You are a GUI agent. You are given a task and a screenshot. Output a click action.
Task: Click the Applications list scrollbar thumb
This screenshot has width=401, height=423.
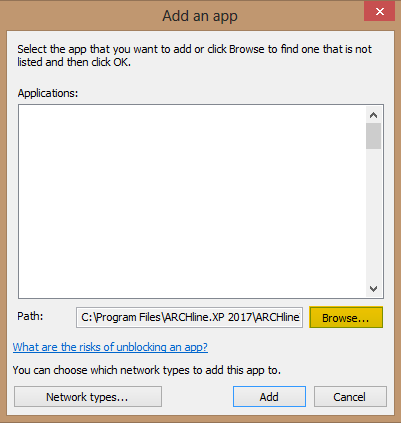[373, 136]
